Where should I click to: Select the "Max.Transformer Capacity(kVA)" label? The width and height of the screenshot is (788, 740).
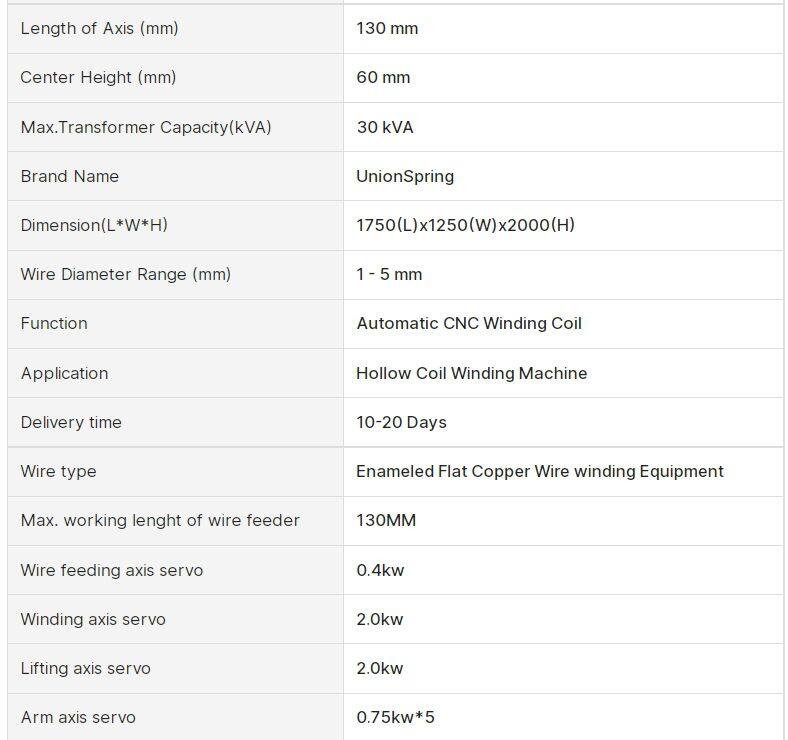(146, 127)
